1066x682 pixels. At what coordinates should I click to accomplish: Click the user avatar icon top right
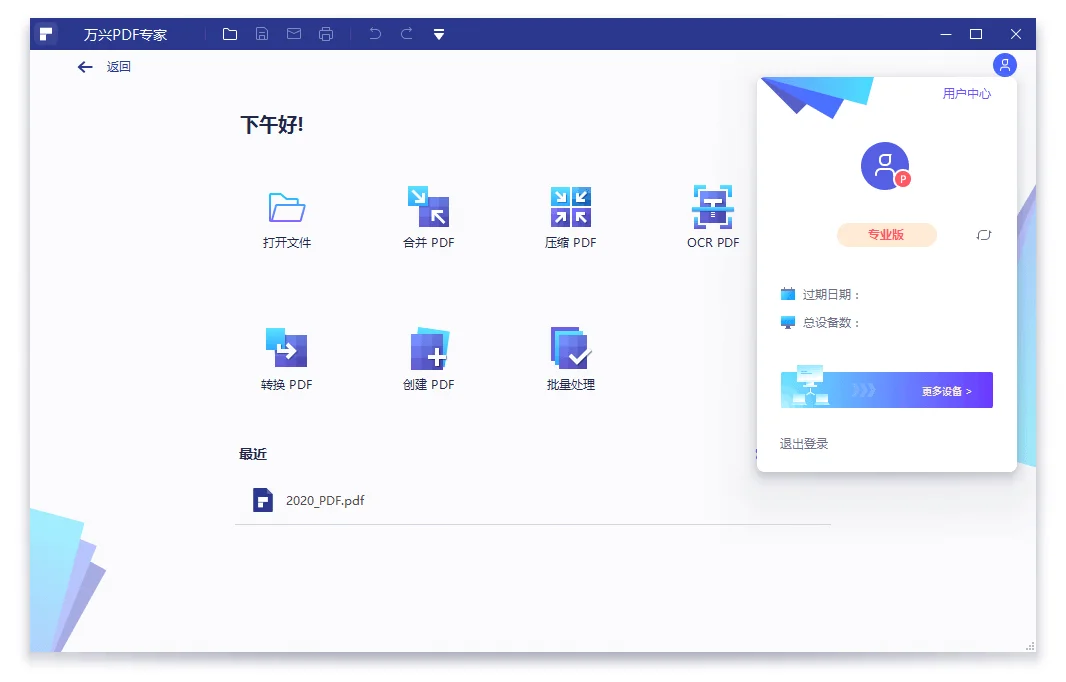pos(1004,64)
